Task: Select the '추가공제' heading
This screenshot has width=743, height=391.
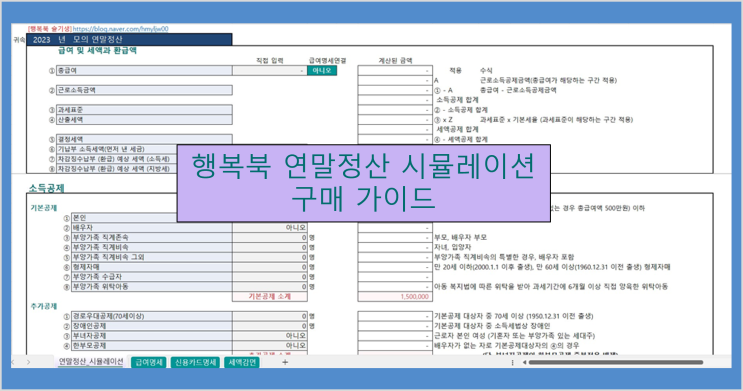Action: 44,306
